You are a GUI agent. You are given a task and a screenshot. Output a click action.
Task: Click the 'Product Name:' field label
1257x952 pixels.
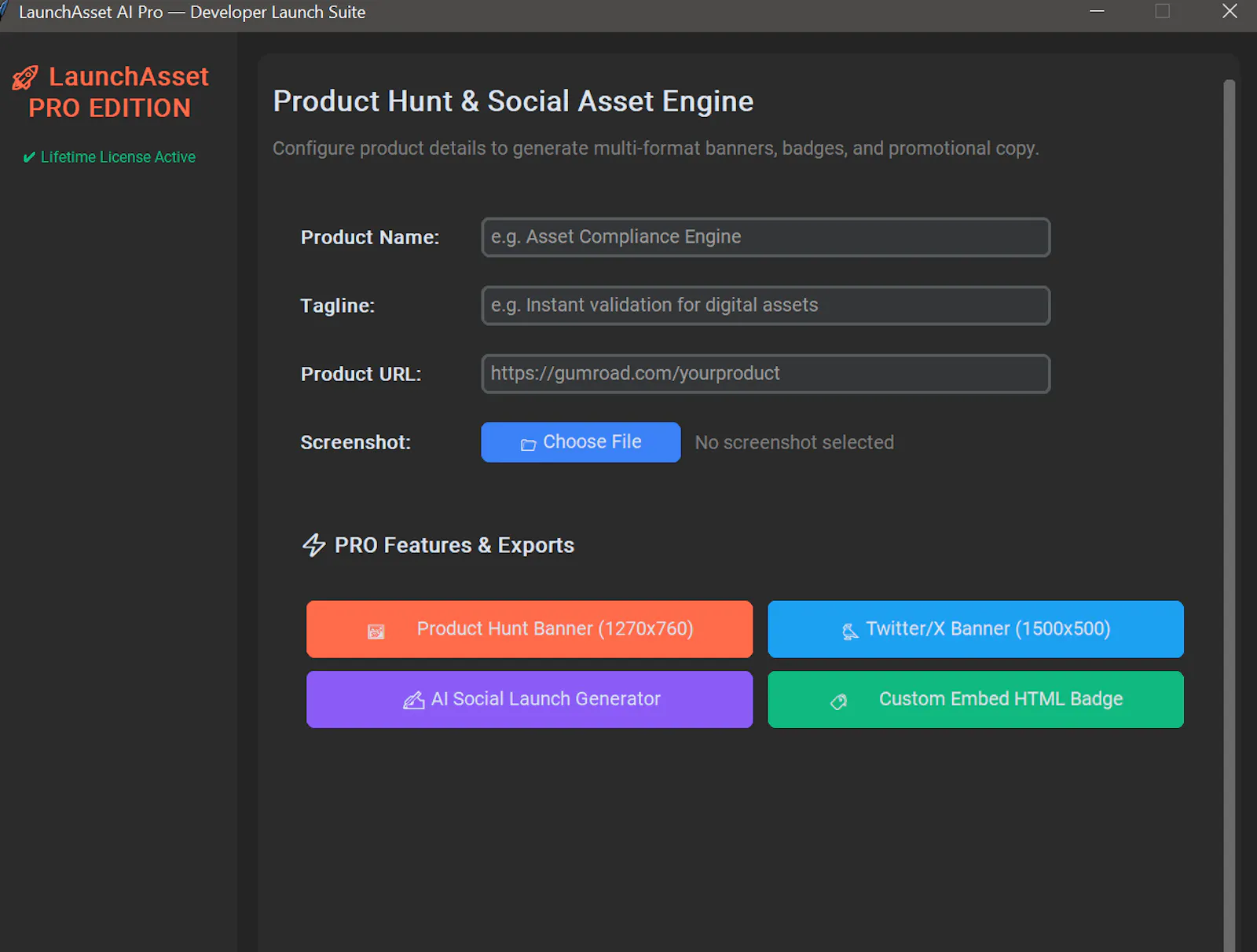[x=370, y=237]
